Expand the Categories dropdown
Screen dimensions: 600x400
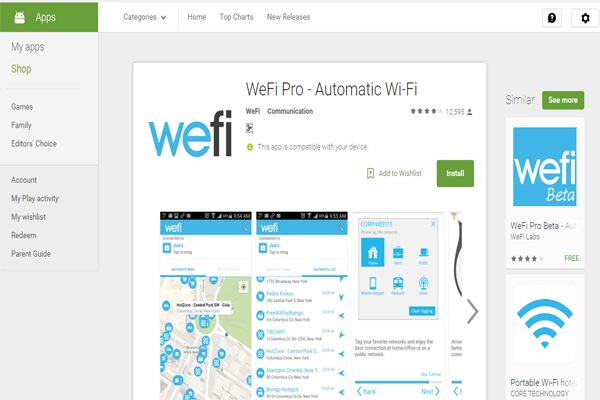[x=145, y=17]
